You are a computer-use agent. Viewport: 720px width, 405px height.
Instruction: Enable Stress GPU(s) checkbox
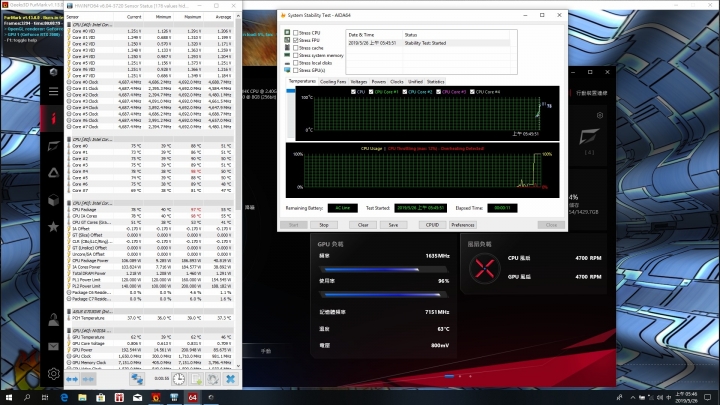click(296, 70)
